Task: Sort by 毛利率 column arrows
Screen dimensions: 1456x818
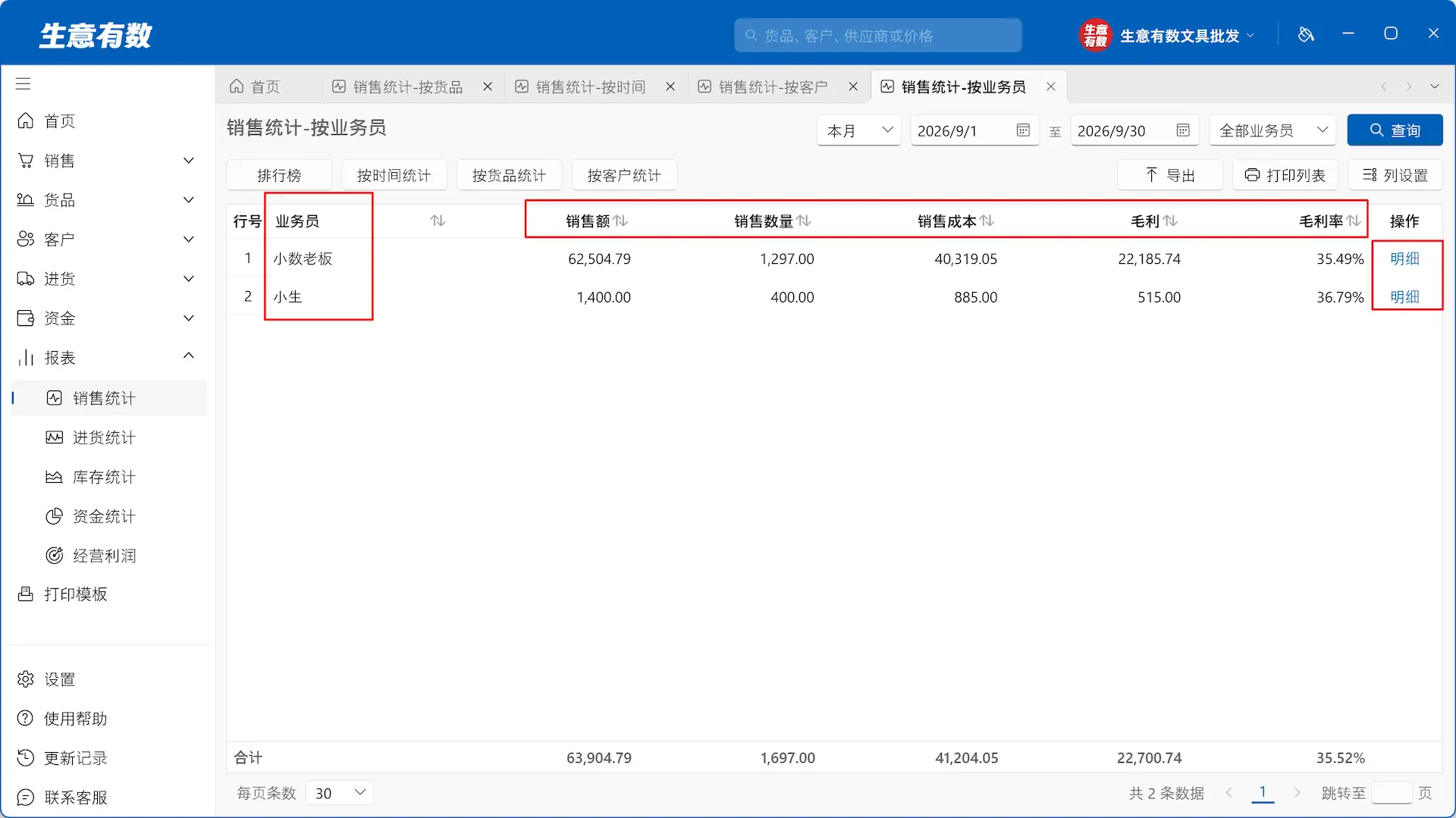Action: tap(1354, 221)
